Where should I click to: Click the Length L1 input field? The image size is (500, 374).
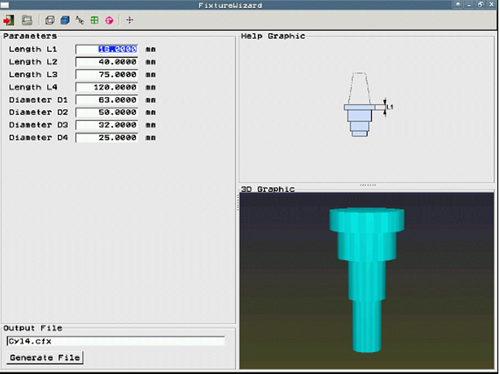(107, 49)
